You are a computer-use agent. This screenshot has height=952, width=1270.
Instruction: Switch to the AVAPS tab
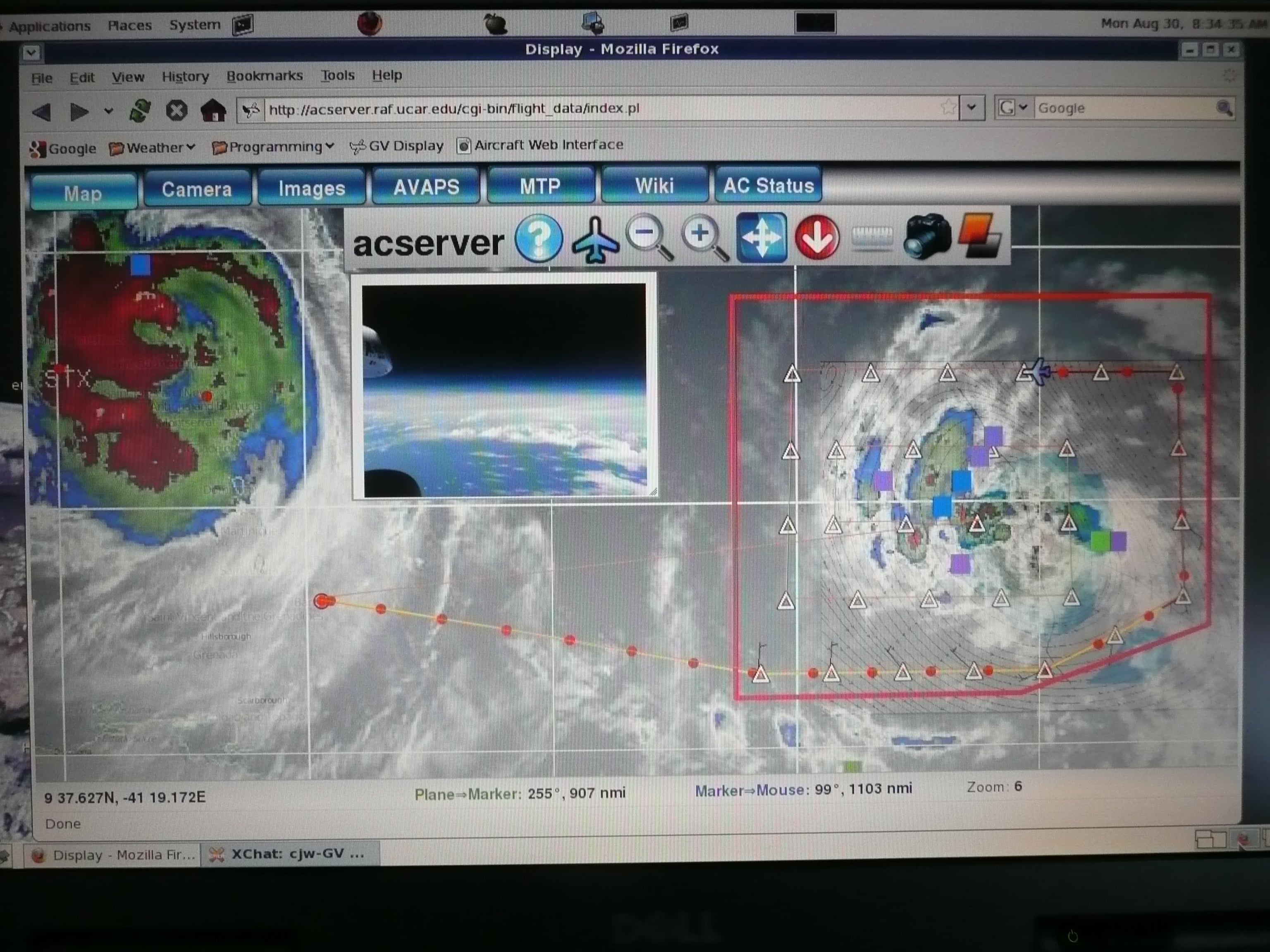[x=426, y=187]
